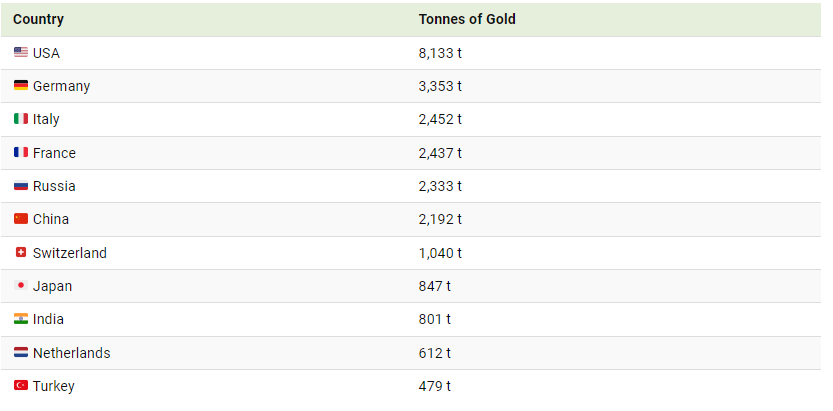Click the Switzerland country name
The image size is (833, 411).
pos(70,253)
